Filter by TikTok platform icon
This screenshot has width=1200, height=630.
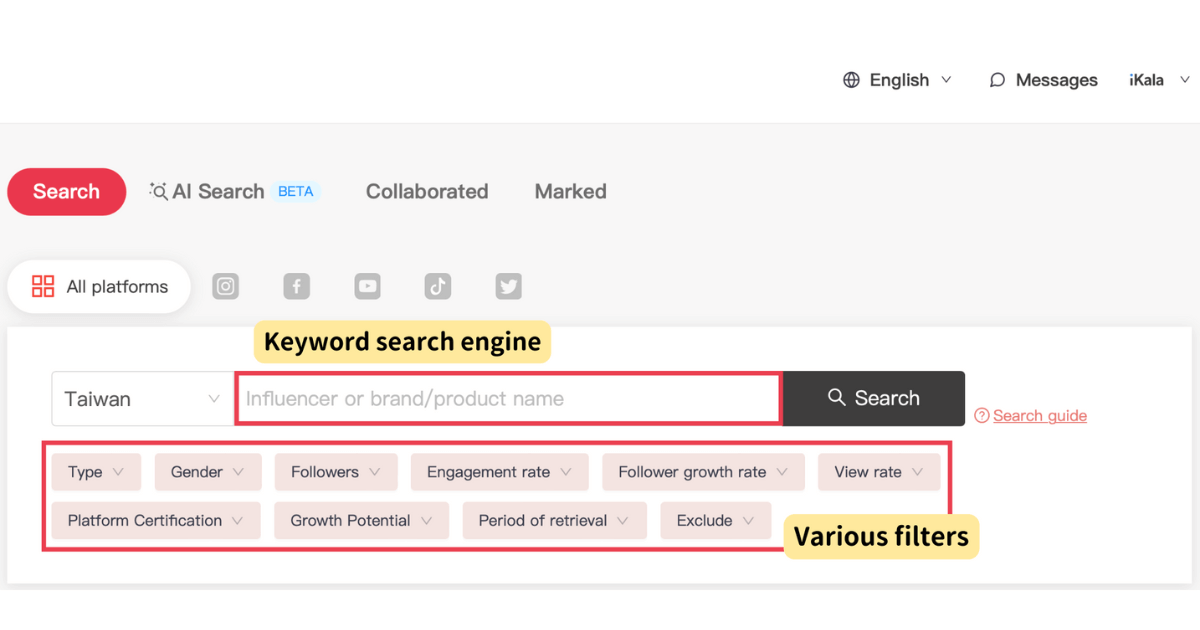438,287
